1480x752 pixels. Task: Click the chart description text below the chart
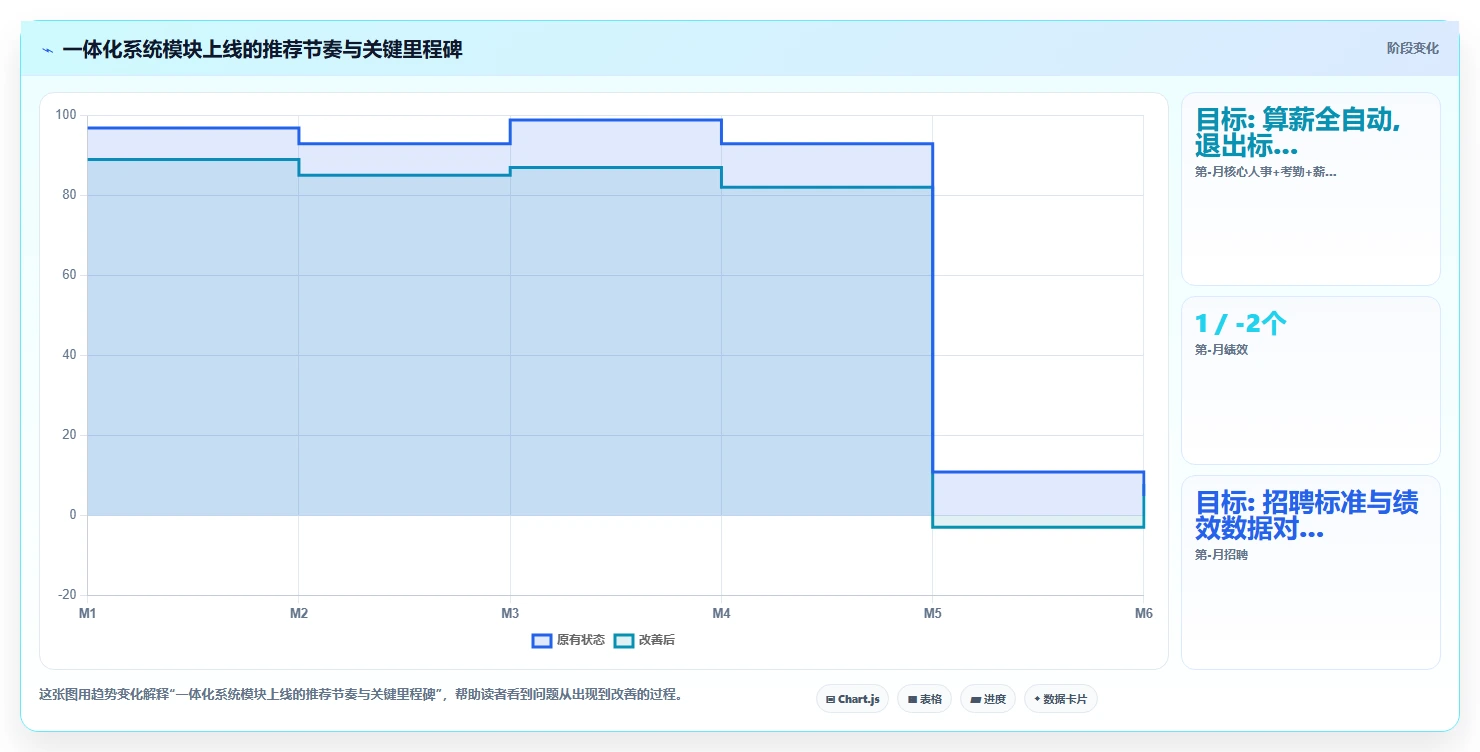tap(363, 694)
